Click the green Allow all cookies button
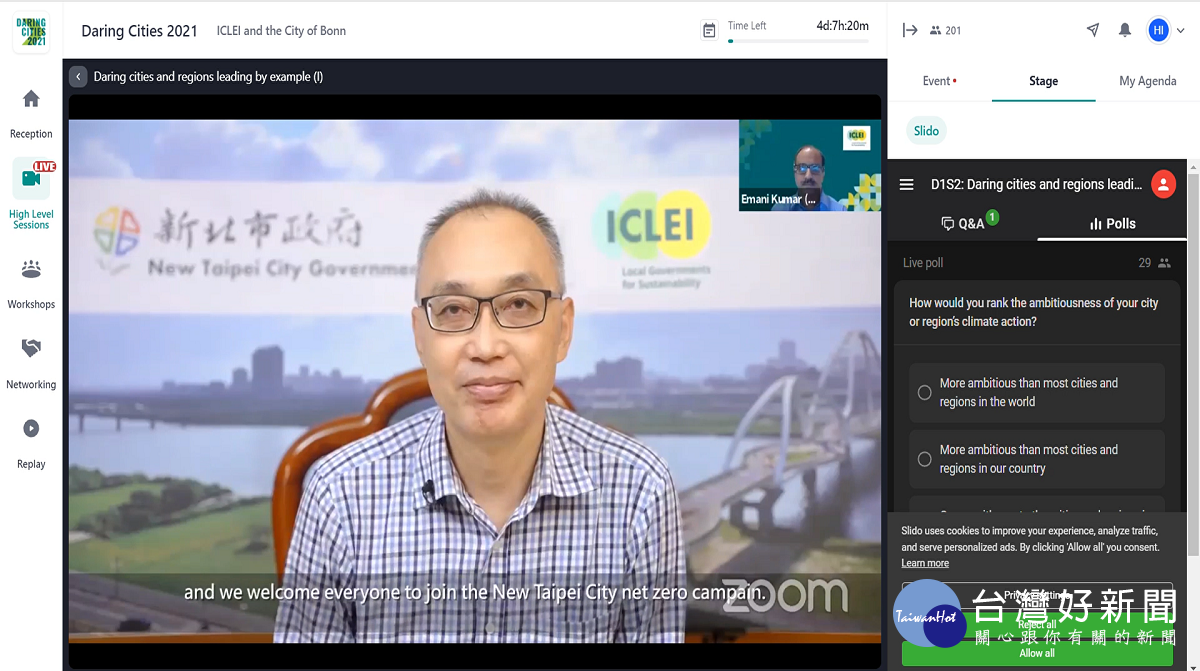 [x=1037, y=653]
